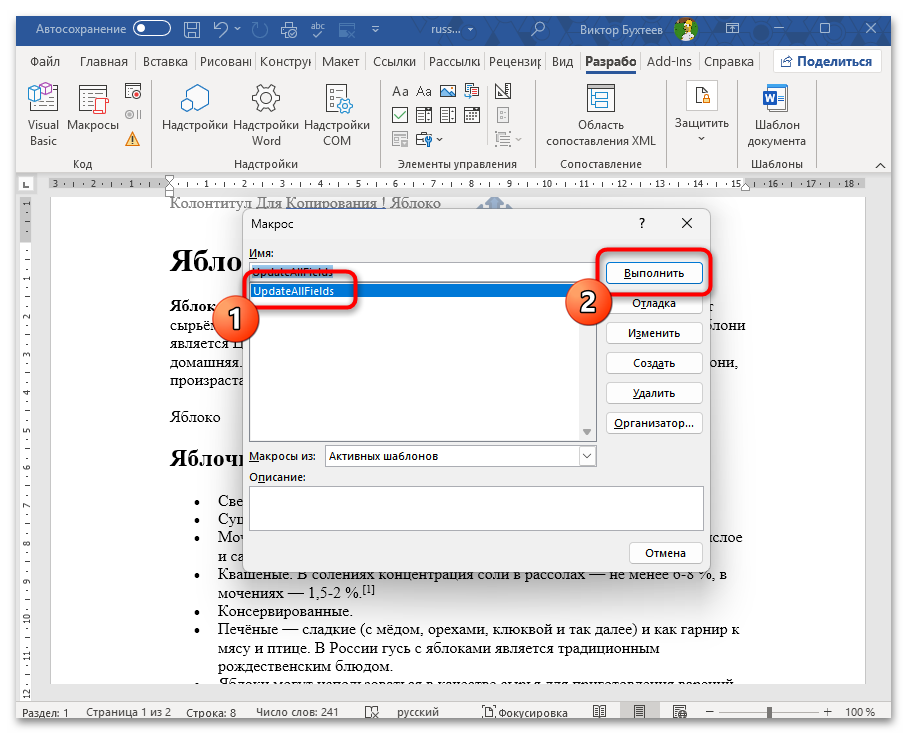This screenshot has width=907, height=734.
Task: Insert a rich text content control
Action: (400, 91)
